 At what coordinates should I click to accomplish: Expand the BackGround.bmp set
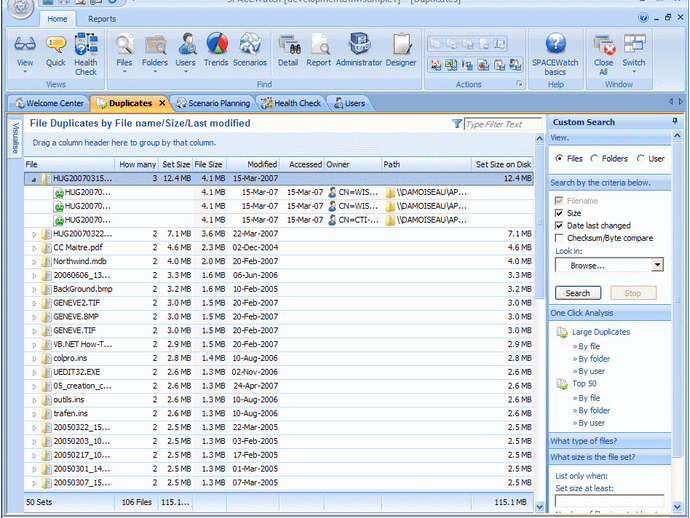(34, 290)
